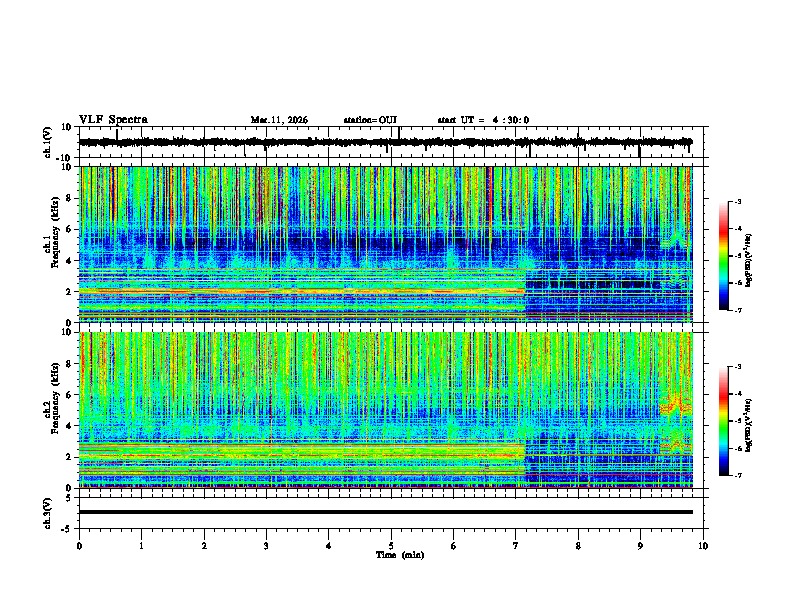Click the 'start UT = 4:30:0' label
Viewport: 792px width, 612px height.
pos(483,120)
